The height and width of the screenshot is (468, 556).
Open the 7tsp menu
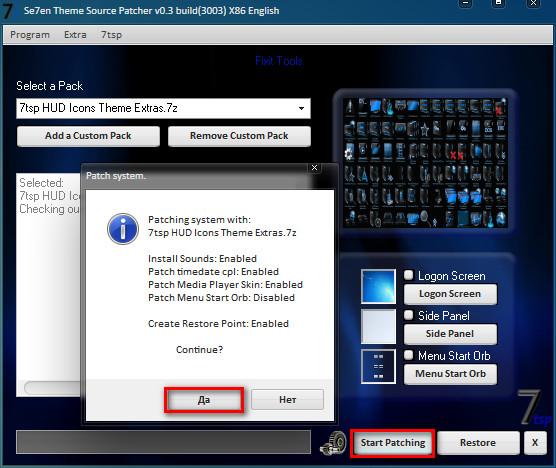pyautogui.click(x=111, y=35)
